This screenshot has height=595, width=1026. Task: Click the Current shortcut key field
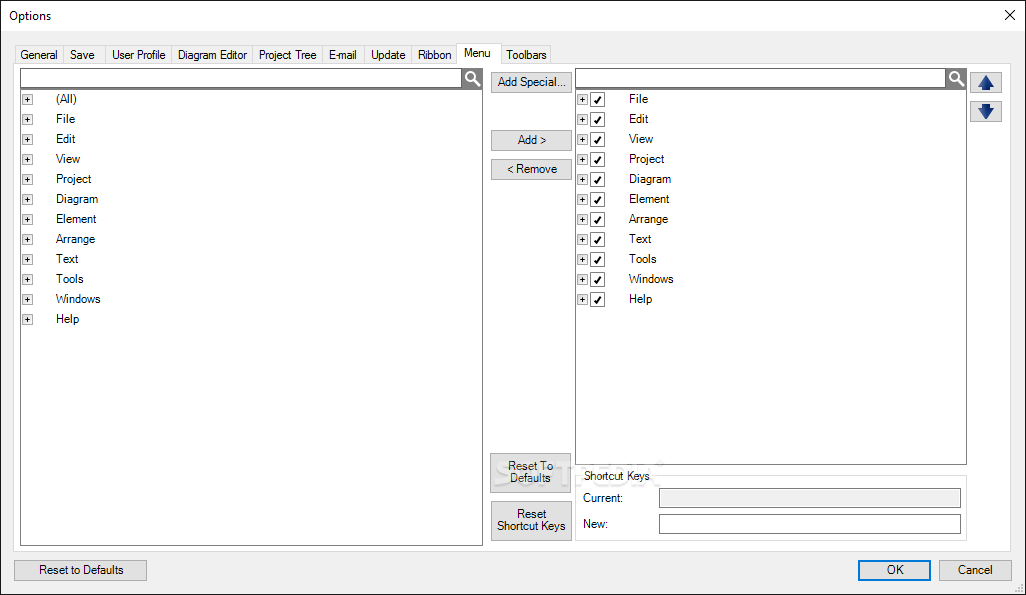click(x=809, y=497)
